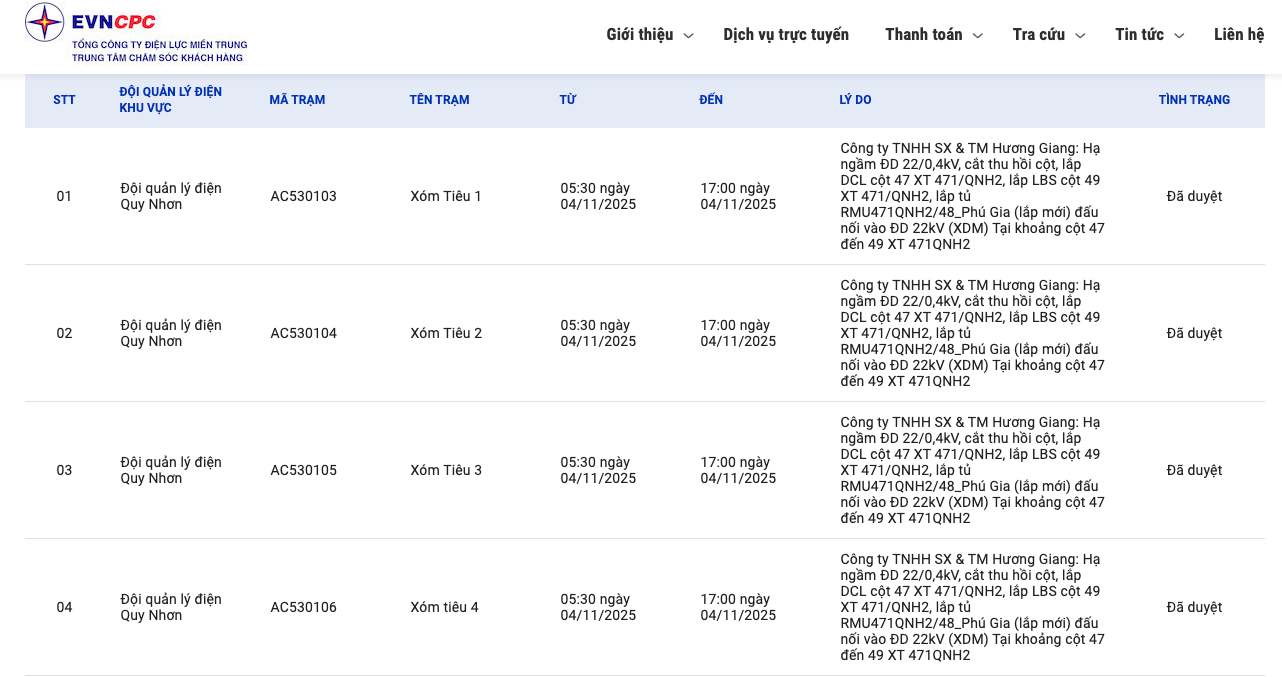
Task: Select station code AC530103
Action: [x=303, y=197]
